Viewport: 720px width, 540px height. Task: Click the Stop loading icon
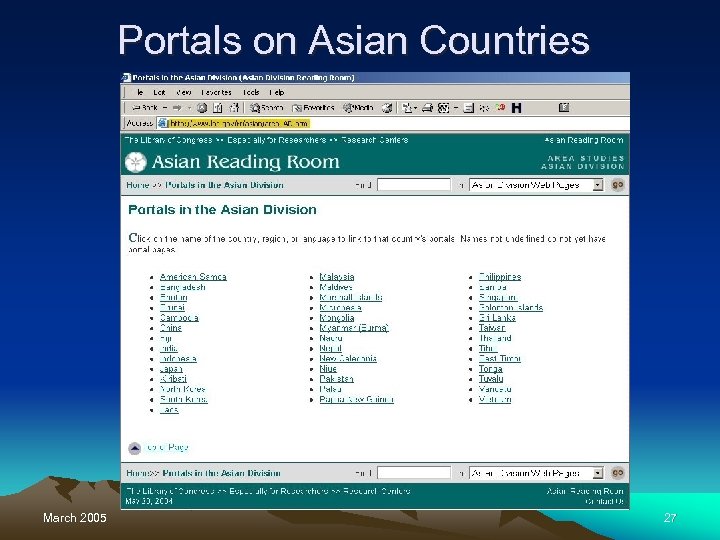point(202,108)
